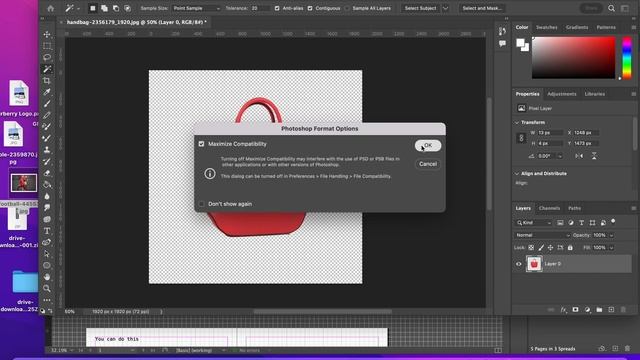The image size is (640, 360).
Task: Open the Opacity slider dropdown
Action: click(x=611, y=236)
